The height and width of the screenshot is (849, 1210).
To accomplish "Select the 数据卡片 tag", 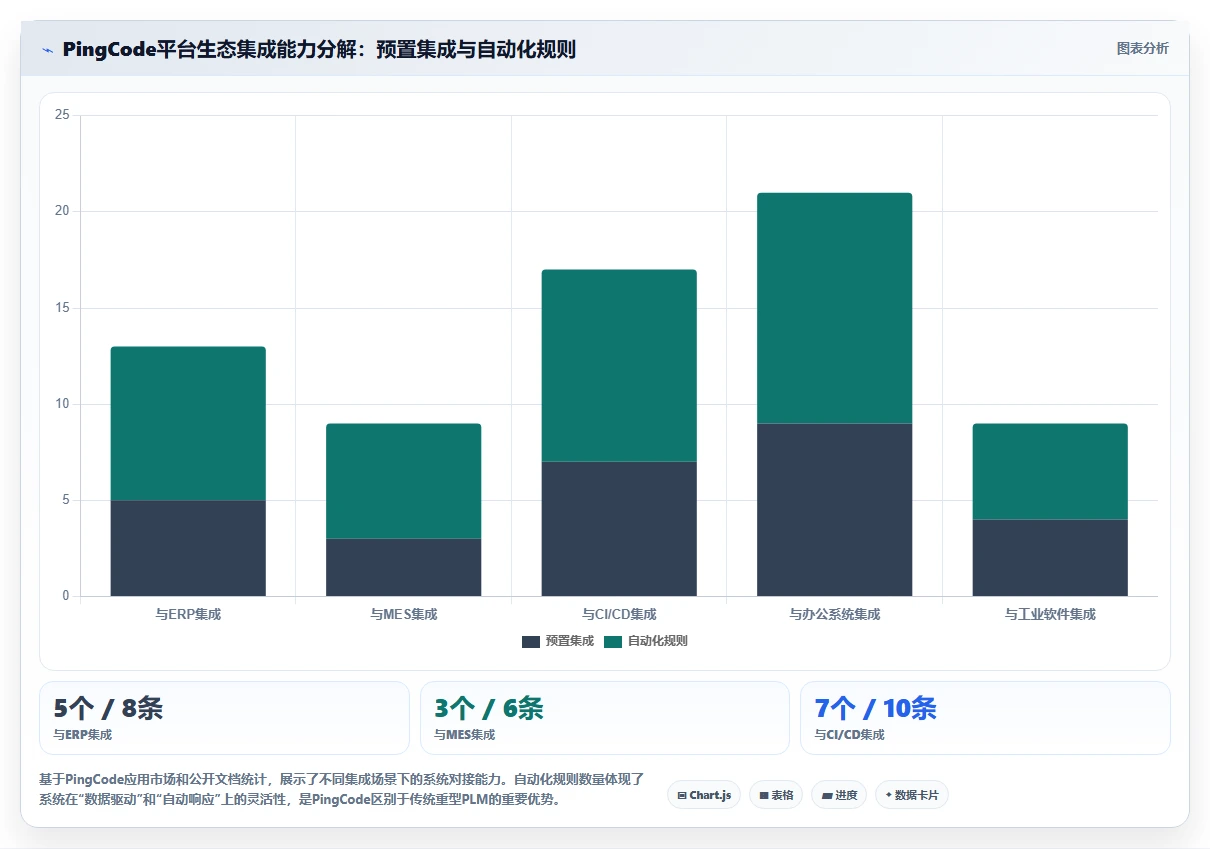I will click(912, 795).
